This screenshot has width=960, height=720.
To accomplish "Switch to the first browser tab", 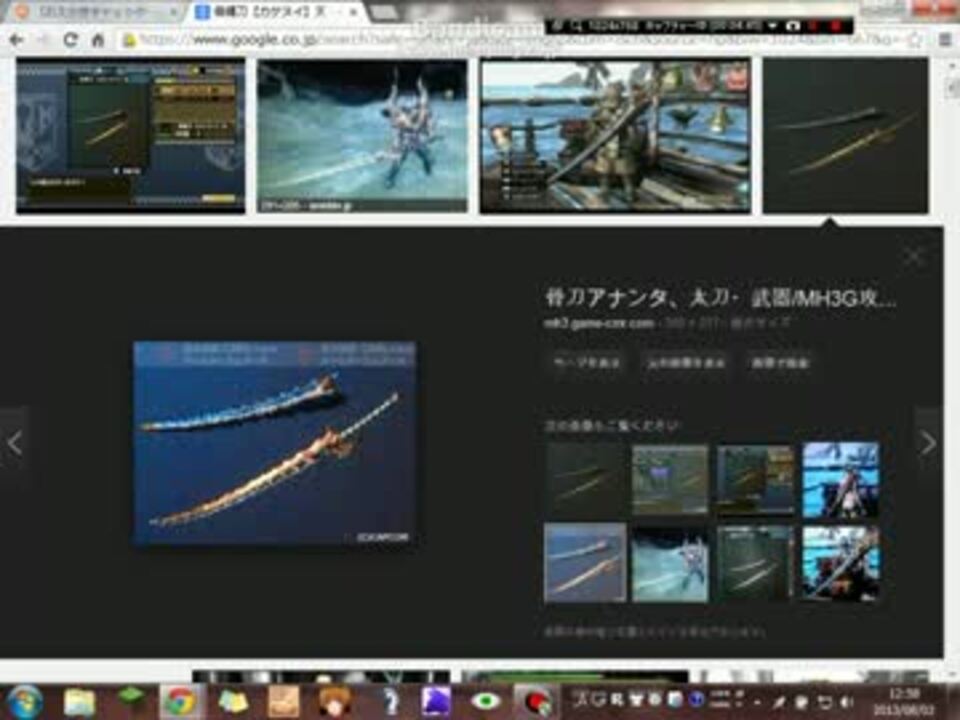I will (x=95, y=11).
